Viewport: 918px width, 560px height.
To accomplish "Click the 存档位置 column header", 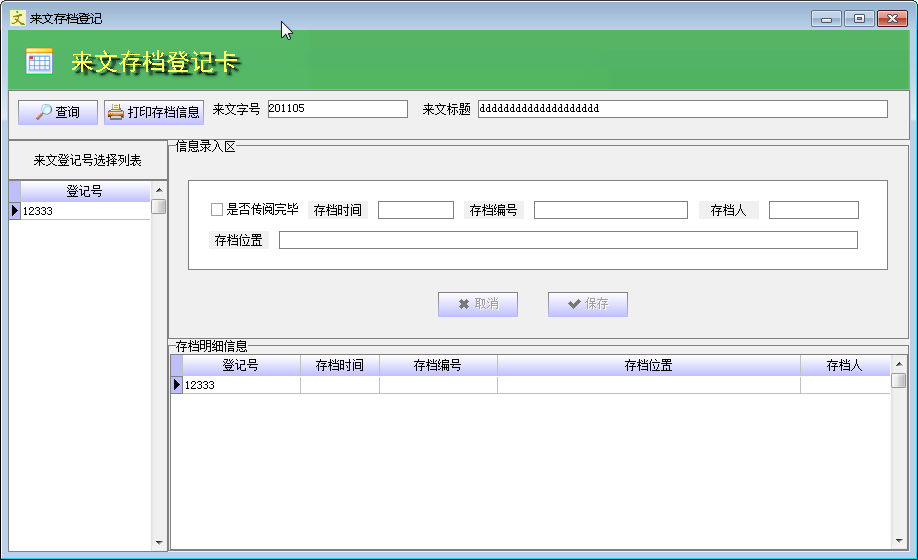I will pyautogui.click(x=648, y=366).
